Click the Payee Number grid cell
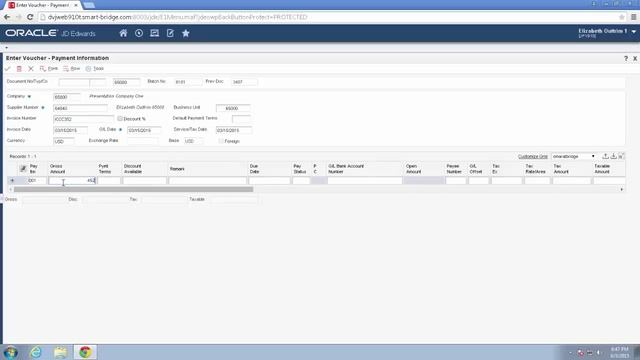The image size is (640, 360). 456,180
